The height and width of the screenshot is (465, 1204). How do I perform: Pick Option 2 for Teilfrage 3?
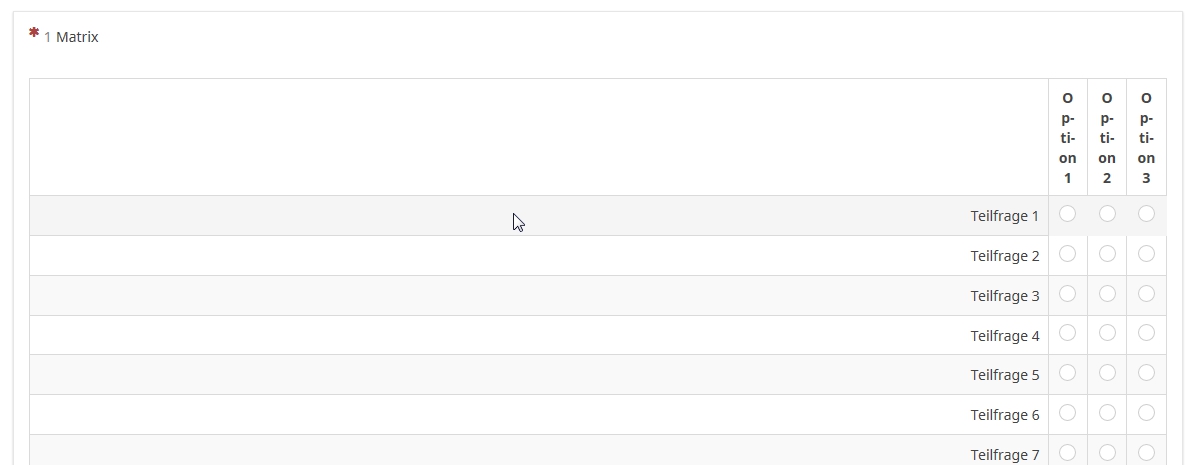(1107, 294)
